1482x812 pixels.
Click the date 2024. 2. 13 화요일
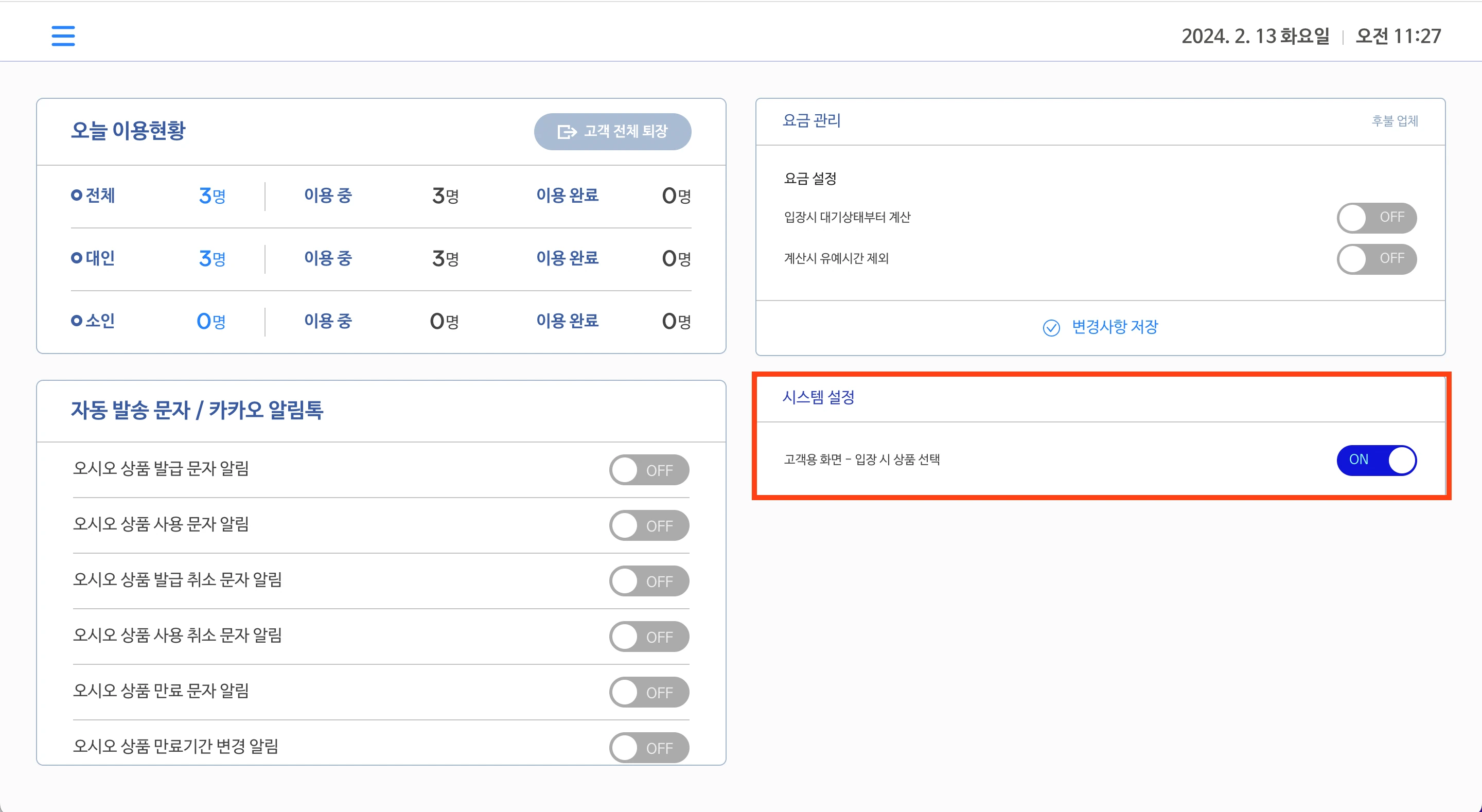click(x=1256, y=36)
